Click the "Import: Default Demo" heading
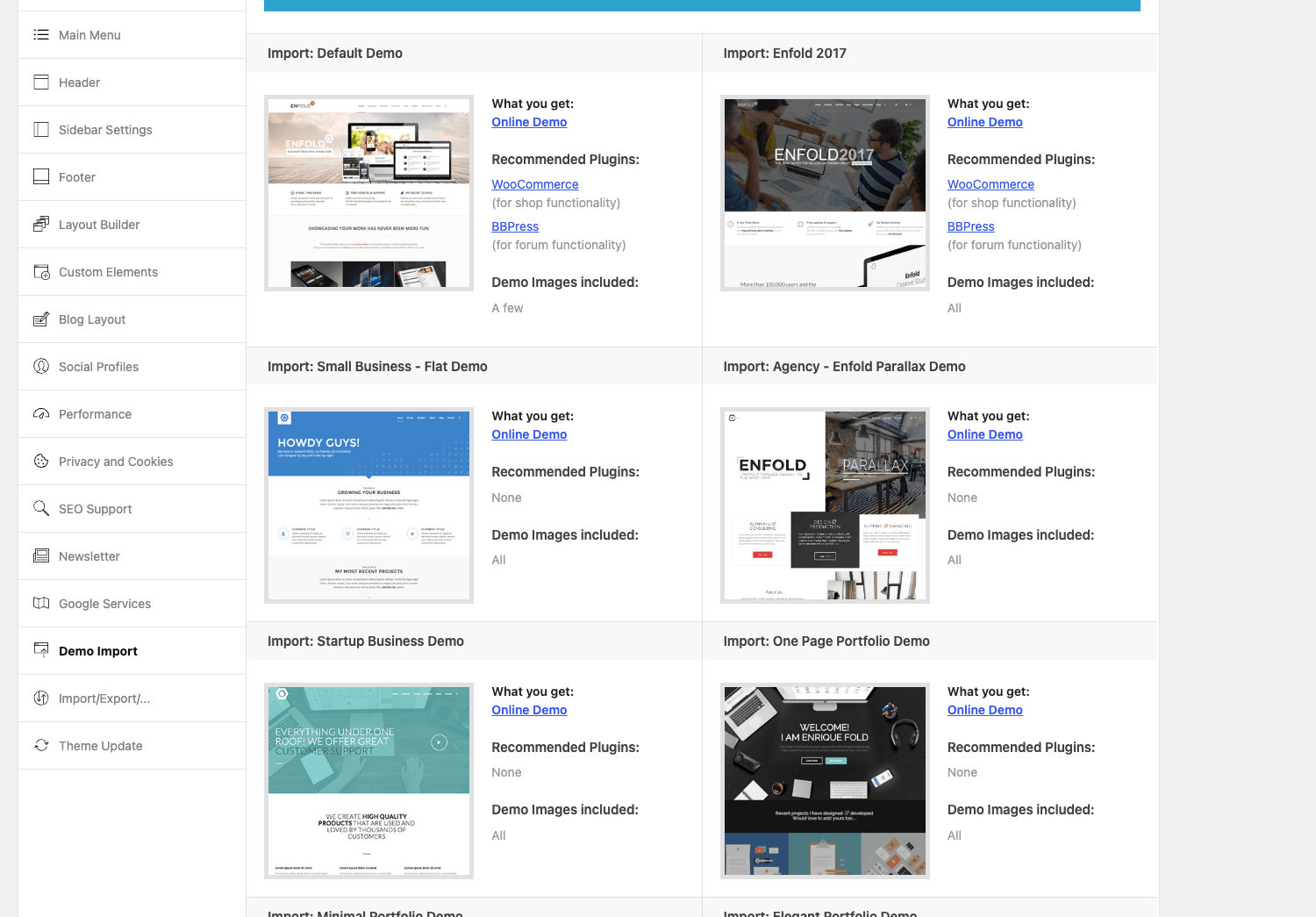 (335, 54)
